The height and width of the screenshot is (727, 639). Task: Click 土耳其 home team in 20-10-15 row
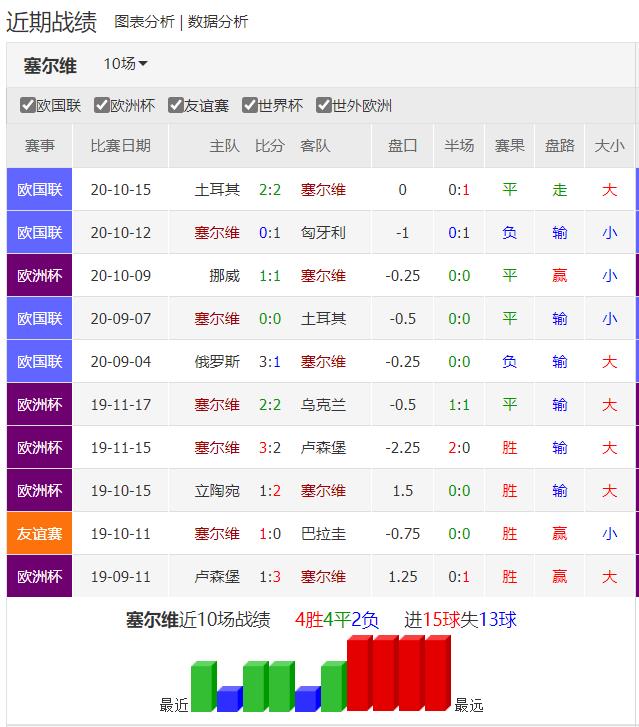pyautogui.click(x=217, y=190)
